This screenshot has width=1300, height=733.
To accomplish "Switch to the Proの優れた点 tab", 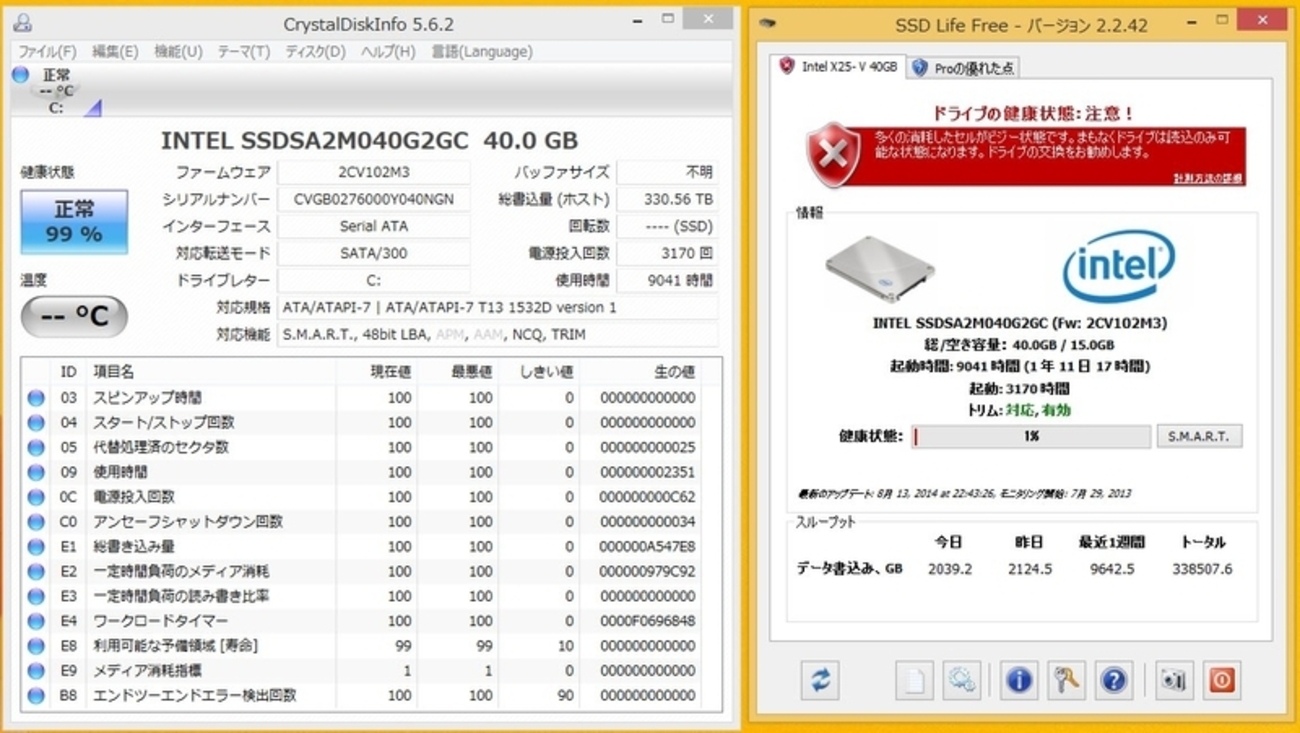I will coord(963,68).
